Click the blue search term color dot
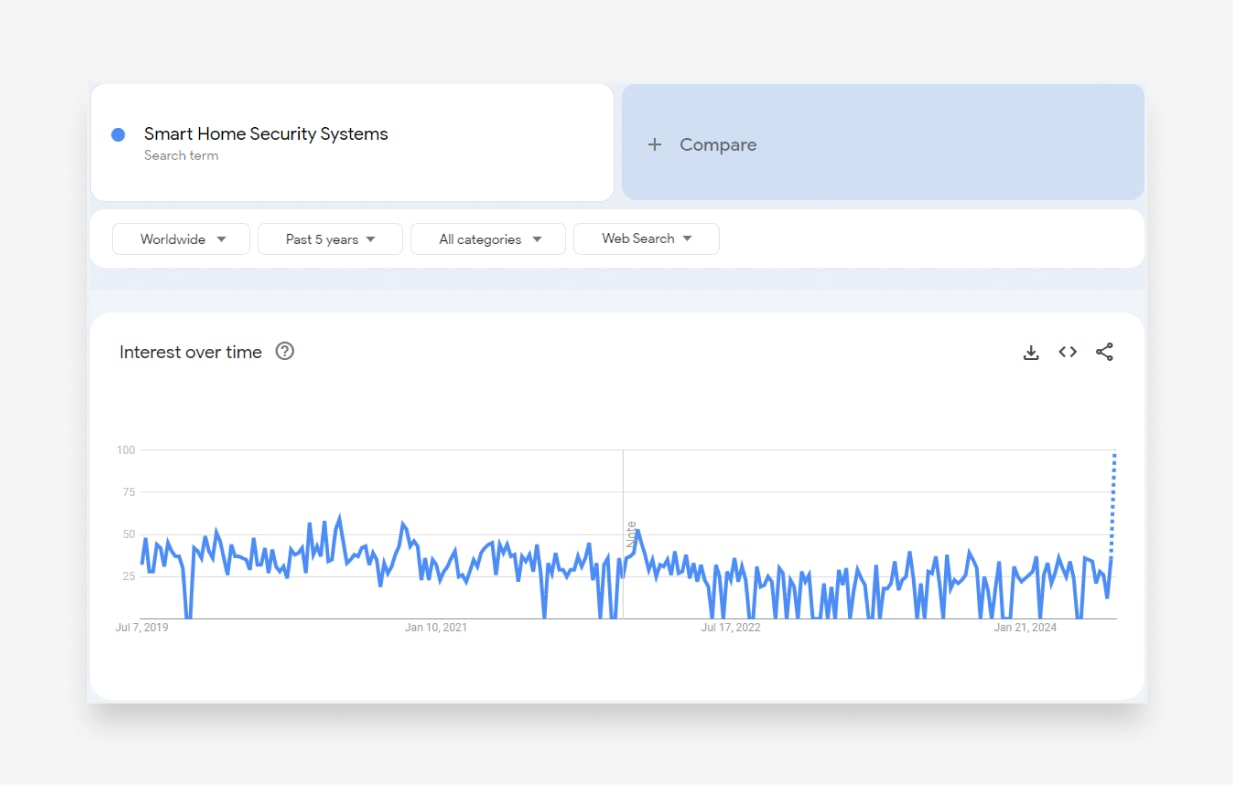The height and width of the screenshot is (785, 1233). (118, 135)
